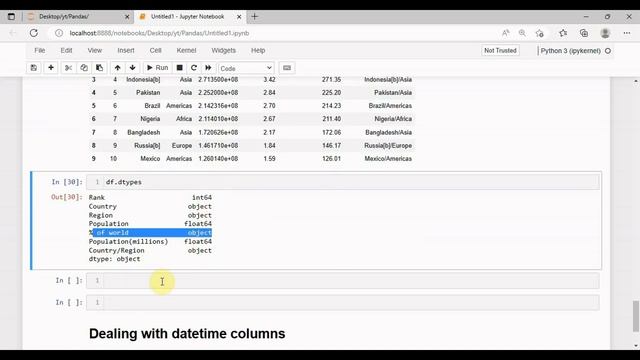The height and width of the screenshot is (360, 640).
Task: Close the Untitled1 Jupyter Notebook tab
Action: [239, 17]
